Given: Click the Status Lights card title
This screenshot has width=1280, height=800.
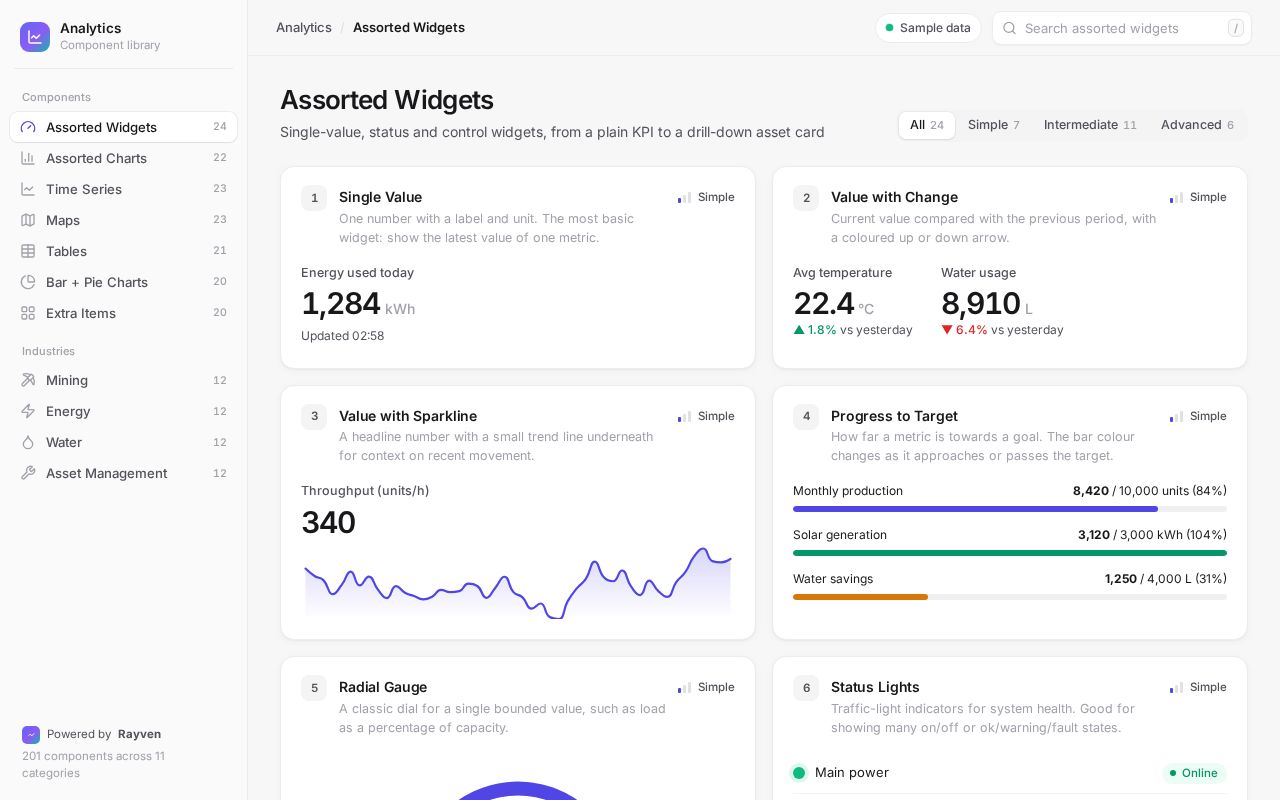Looking at the screenshot, I should (x=875, y=687).
